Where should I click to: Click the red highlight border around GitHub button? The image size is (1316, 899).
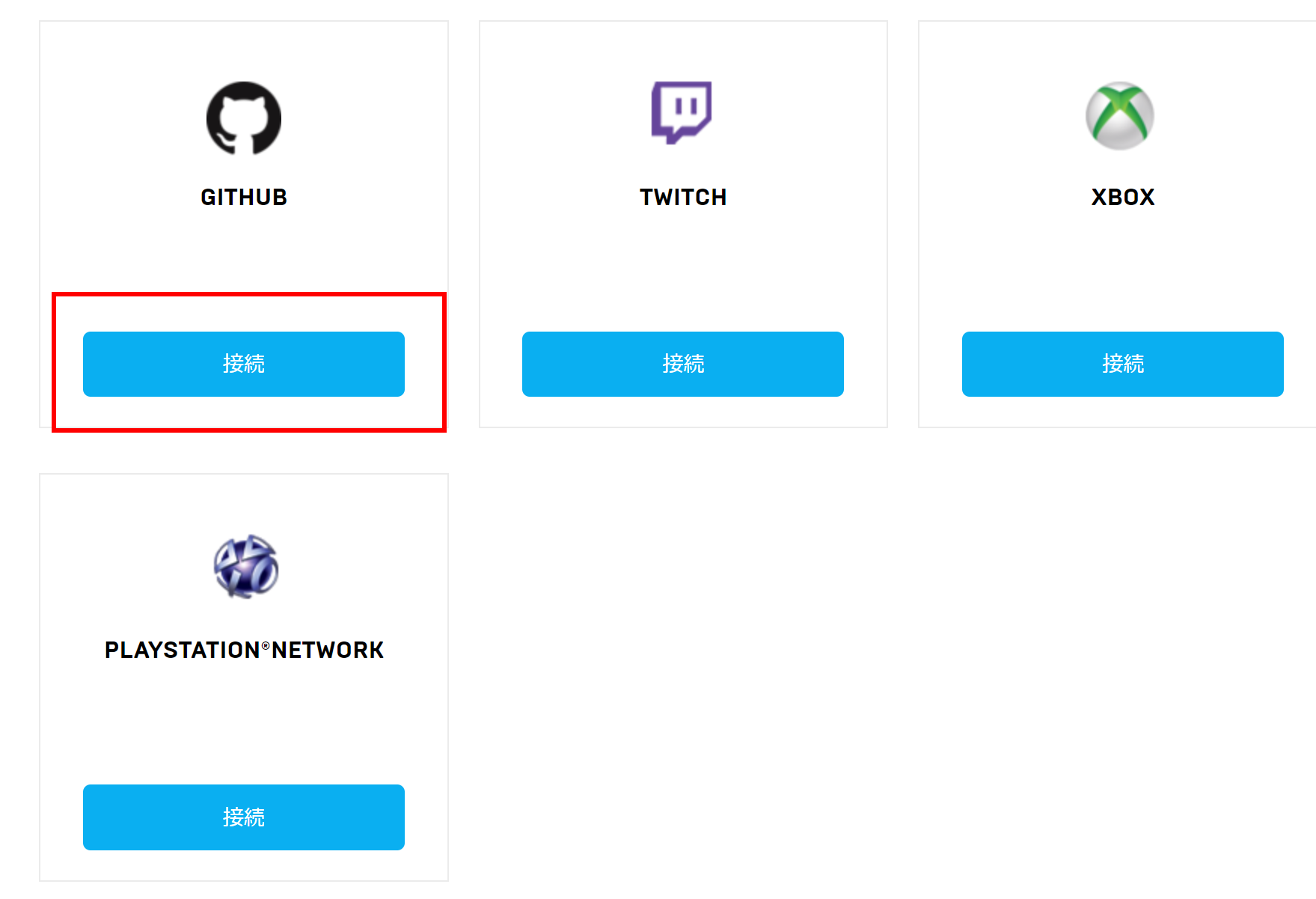pos(249,294)
